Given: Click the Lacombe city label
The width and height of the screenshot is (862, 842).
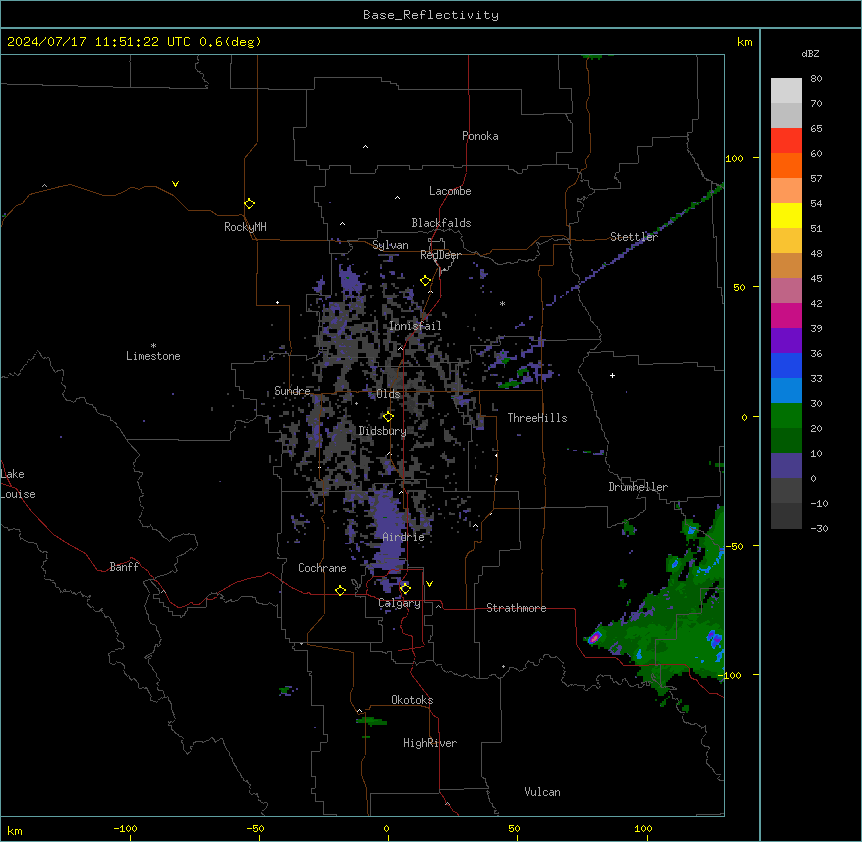Looking at the screenshot, I should (450, 191).
